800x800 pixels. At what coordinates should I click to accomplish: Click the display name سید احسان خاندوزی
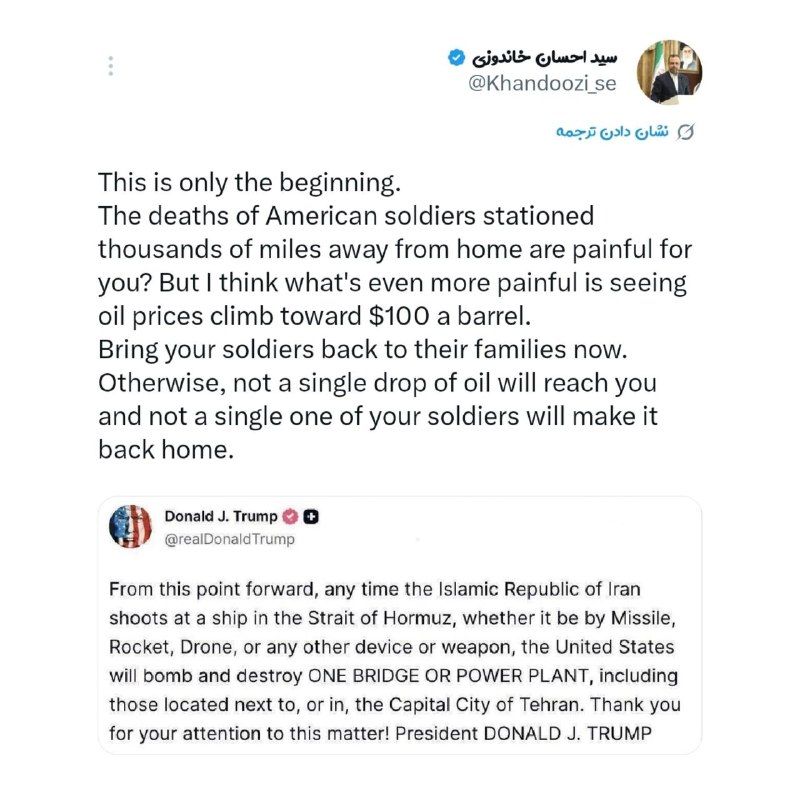[544, 58]
